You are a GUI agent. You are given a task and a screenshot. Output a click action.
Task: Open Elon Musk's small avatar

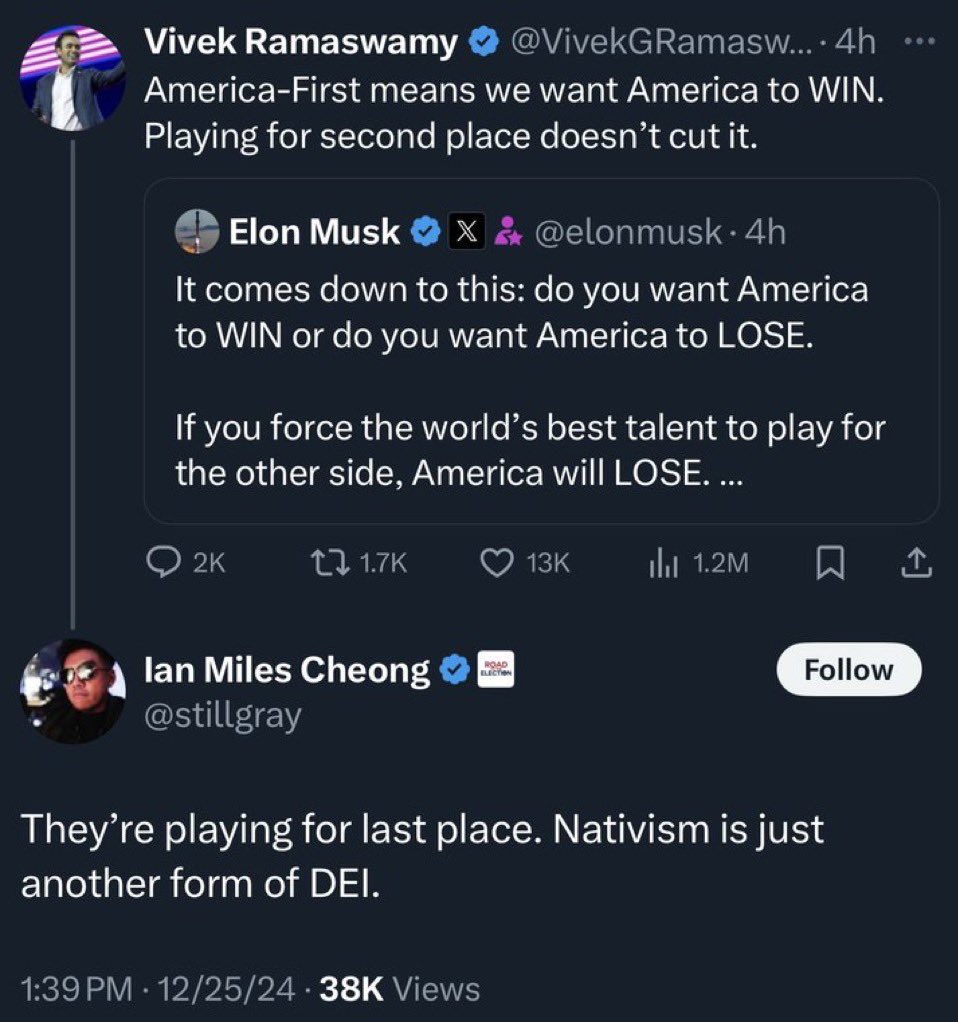click(197, 232)
